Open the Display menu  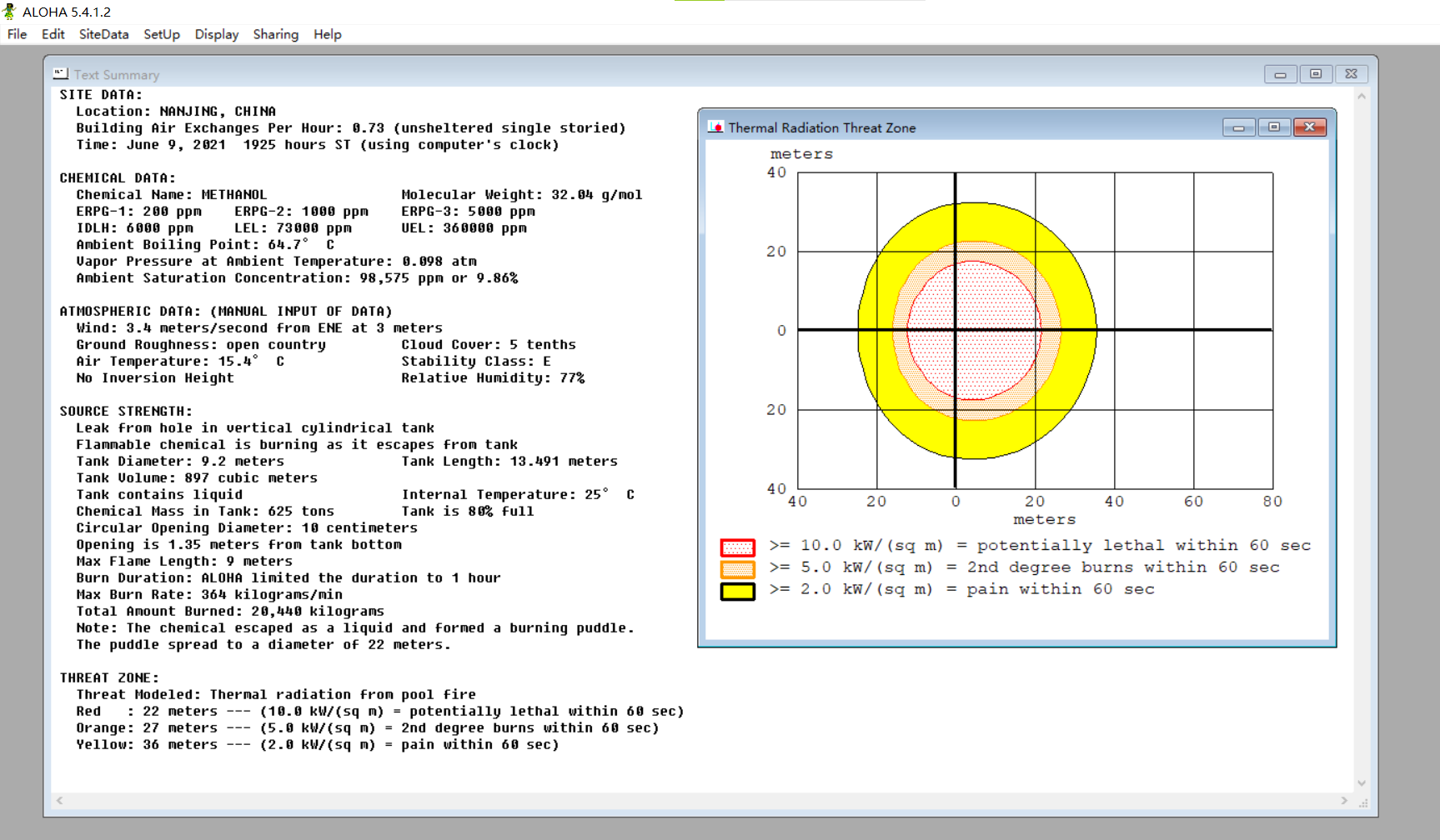217,34
